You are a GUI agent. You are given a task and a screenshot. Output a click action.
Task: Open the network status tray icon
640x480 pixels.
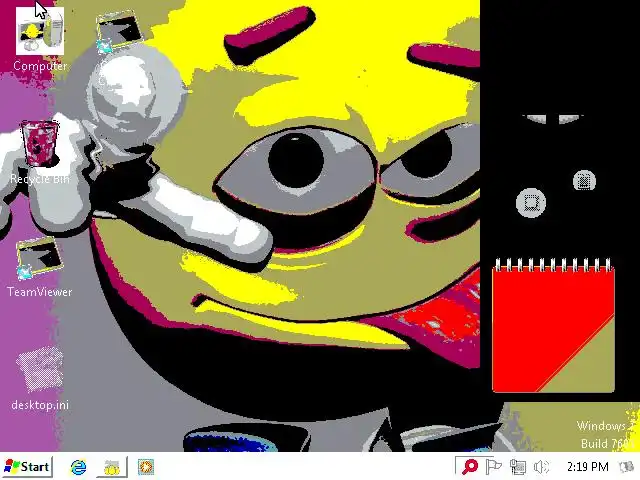pos(518,467)
